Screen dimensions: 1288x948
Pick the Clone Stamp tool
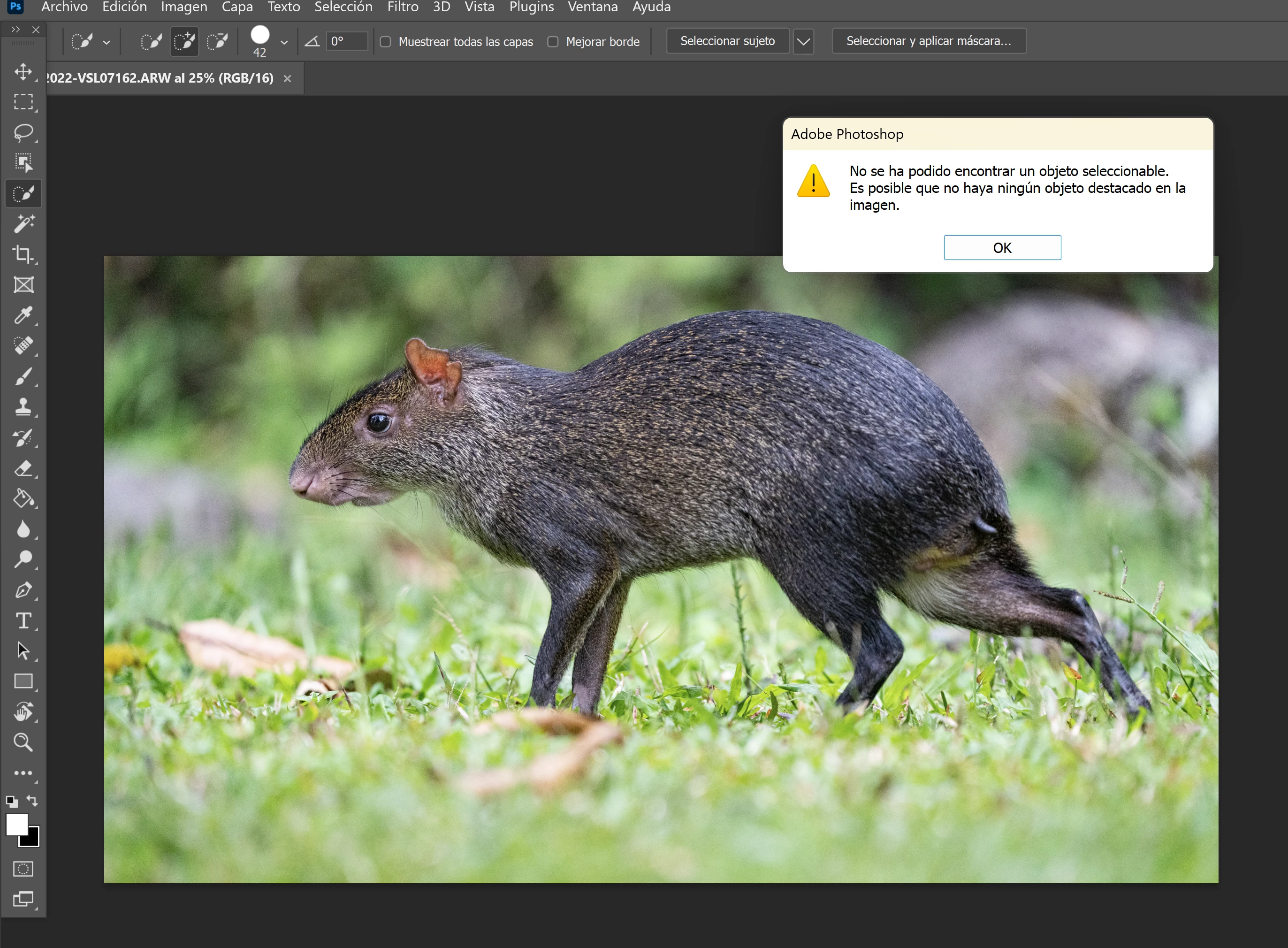click(x=23, y=407)
